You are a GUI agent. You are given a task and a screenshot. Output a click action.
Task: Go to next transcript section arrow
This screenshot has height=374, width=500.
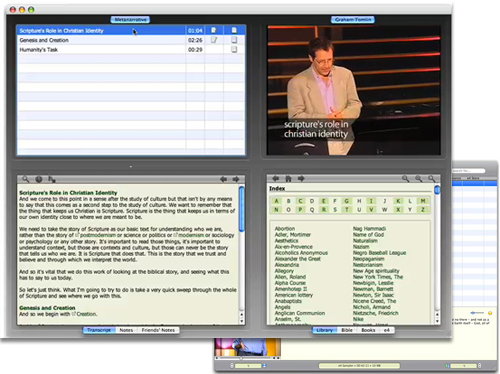click(x=236, y=179)
